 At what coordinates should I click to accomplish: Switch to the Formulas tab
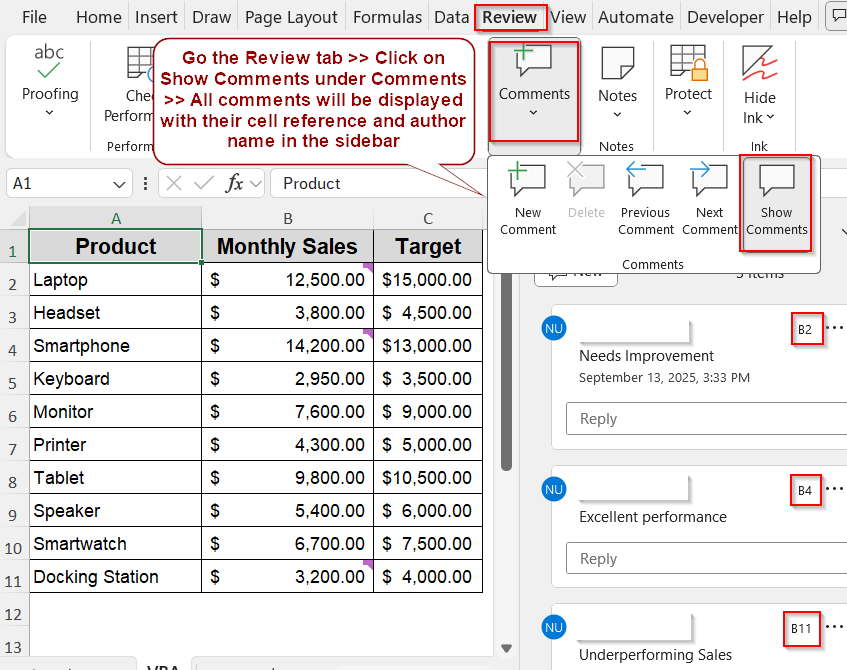click(386, 17)
